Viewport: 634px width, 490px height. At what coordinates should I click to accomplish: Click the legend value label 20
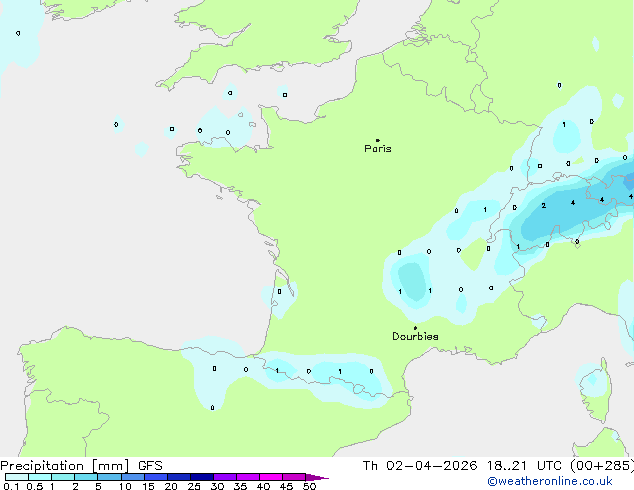click(x=171, y=486)
